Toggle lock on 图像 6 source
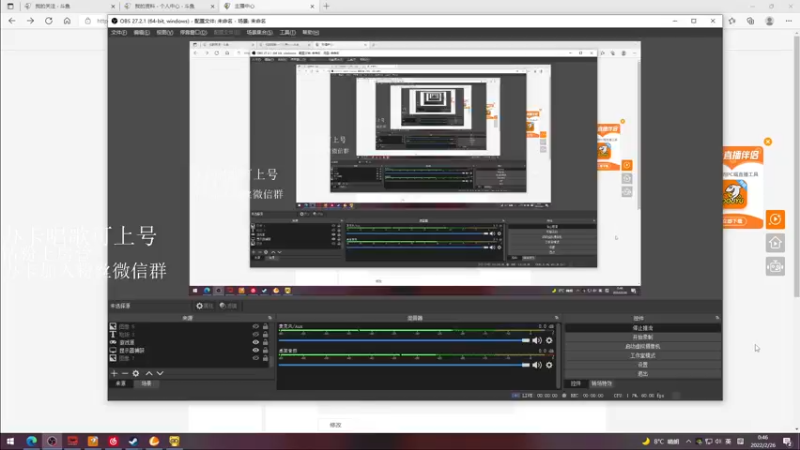Image resolution: width=800 pixels, height=450 pixels. (x=265, y=326)
